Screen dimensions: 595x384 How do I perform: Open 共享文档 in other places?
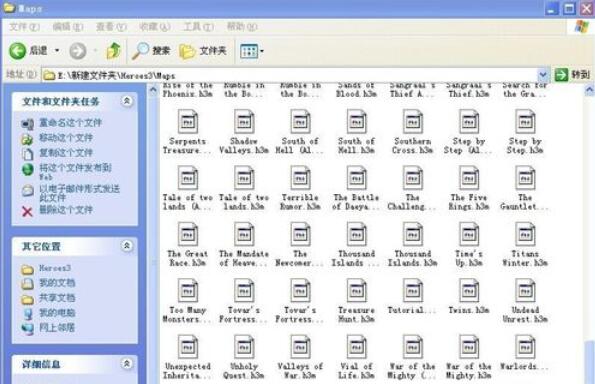click(57, 298)
